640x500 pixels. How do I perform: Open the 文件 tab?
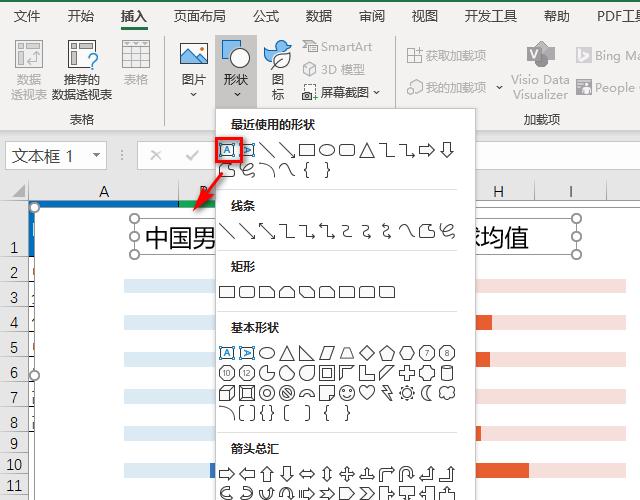tap(27, 16)
